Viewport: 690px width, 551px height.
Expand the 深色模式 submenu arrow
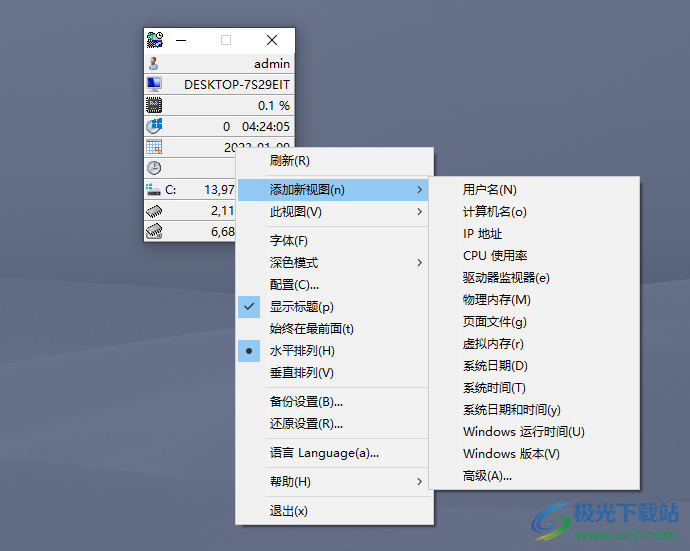(419, 263)
